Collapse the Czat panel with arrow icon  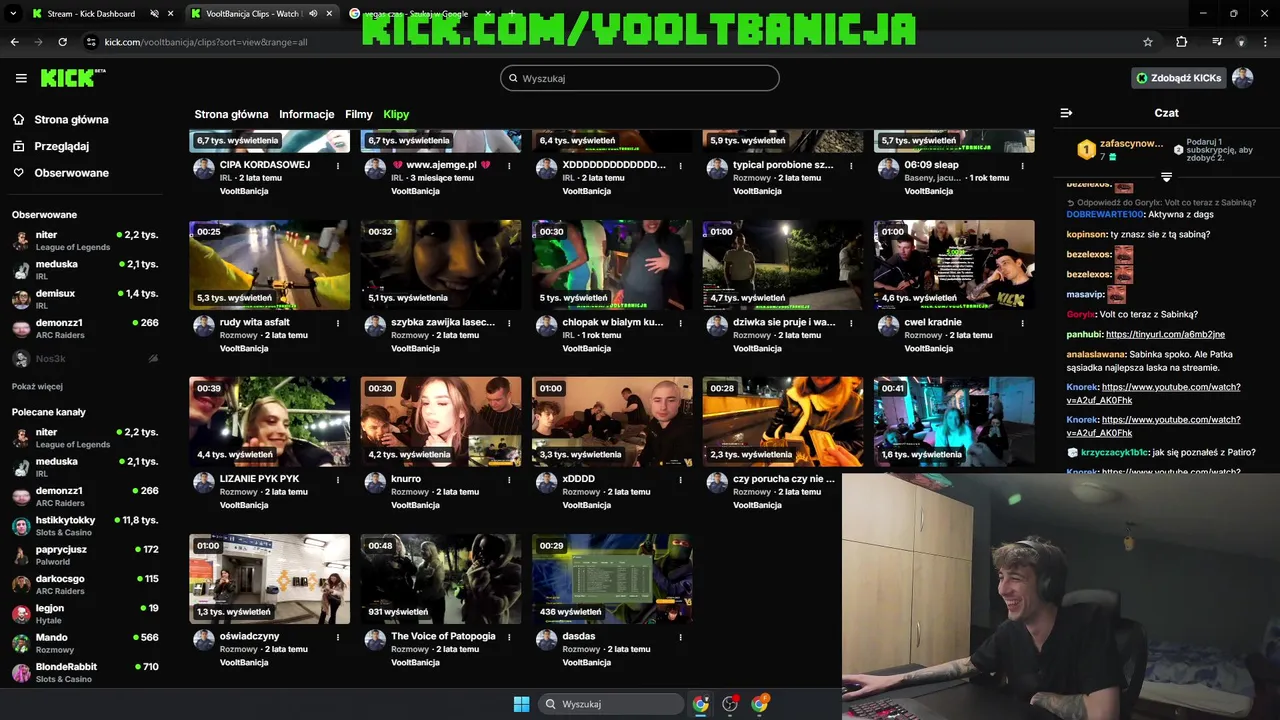click(x=1066, y=113)
